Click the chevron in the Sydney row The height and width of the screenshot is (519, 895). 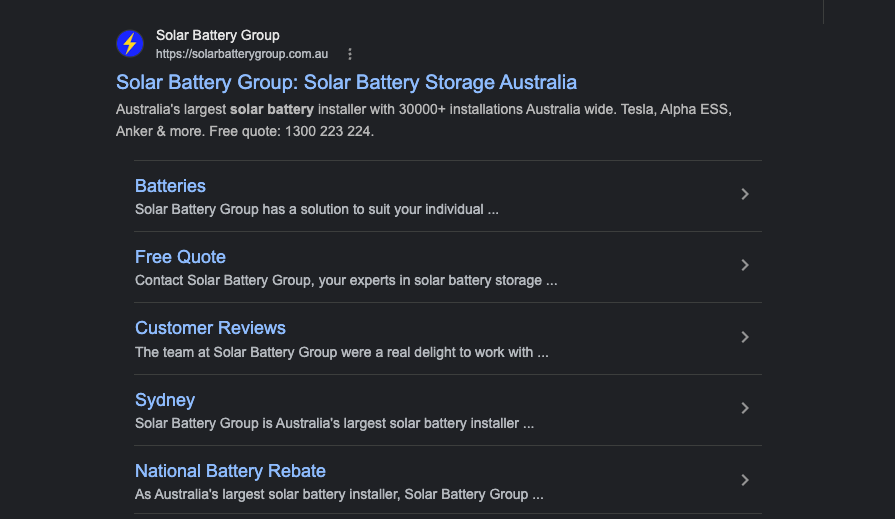745,408
